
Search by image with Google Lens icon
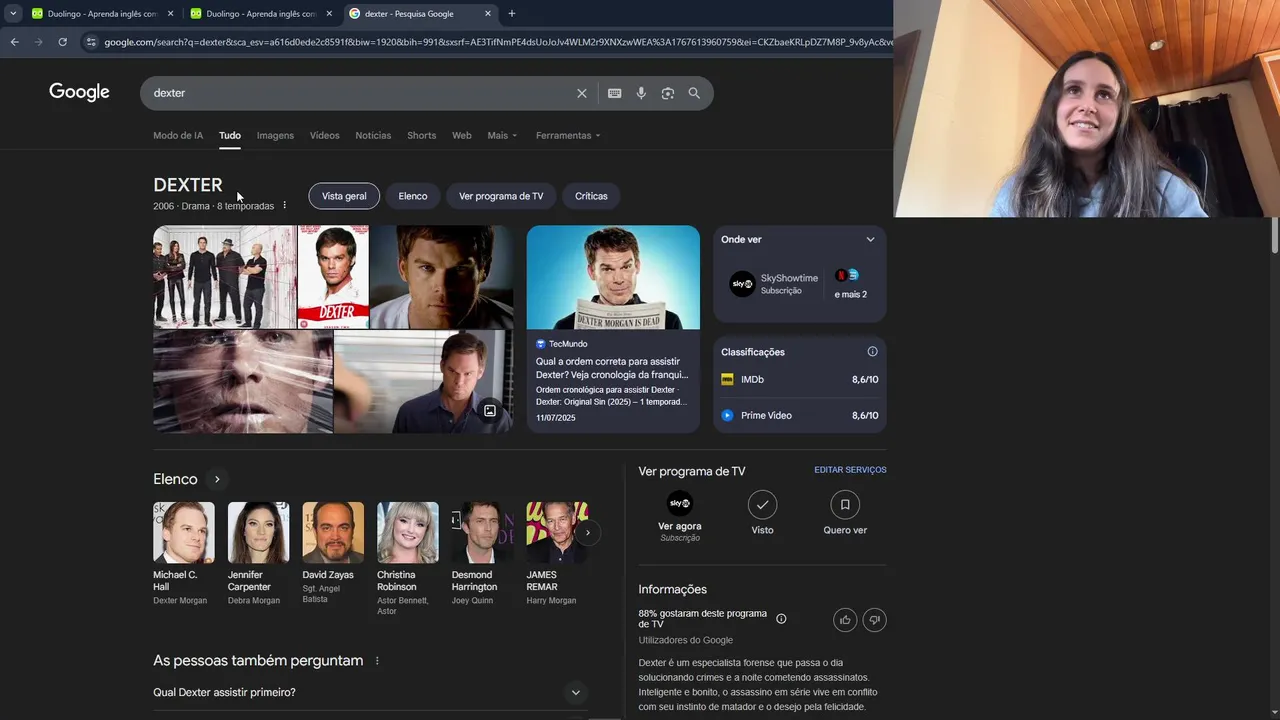coord(668,93)
